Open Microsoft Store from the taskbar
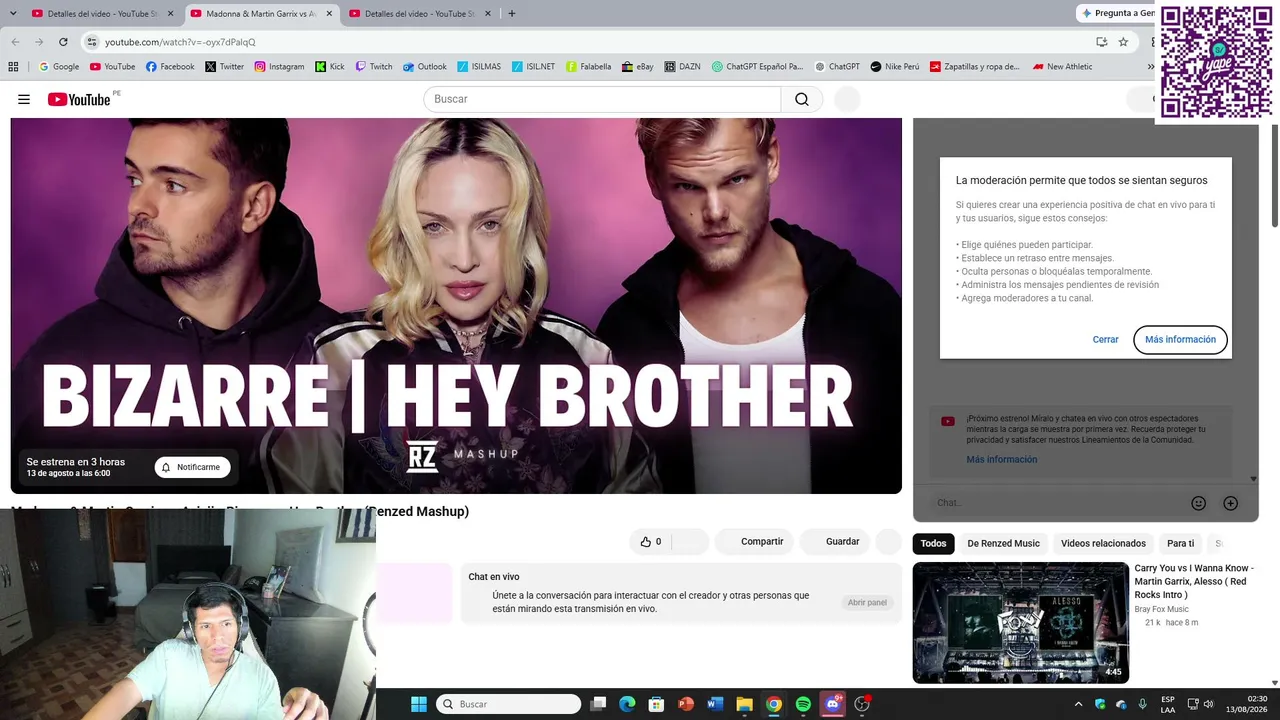The height and width of the screenshot is (720, 1280). click(x=656, y=704)
